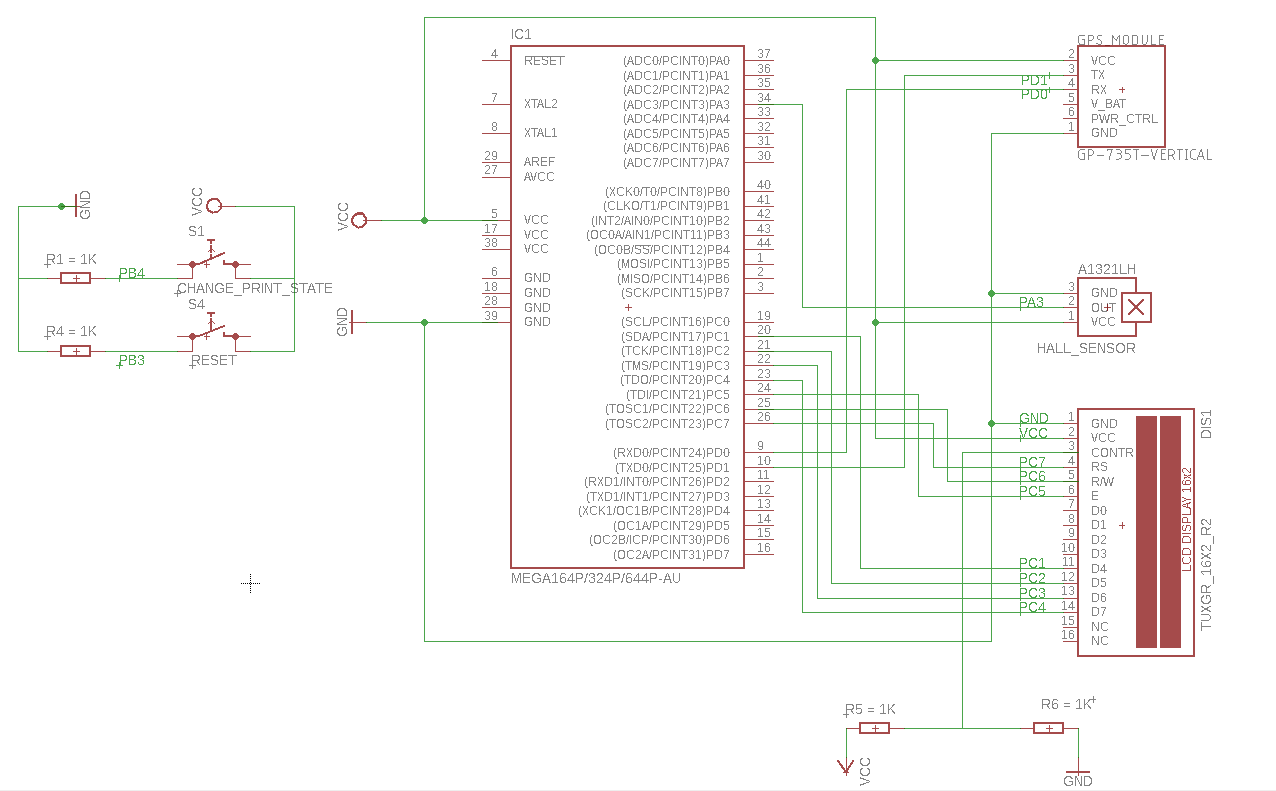Select the PC2 net label at LCD
Screen dimensions: 1276x791
pyautogui.click(x=1032, y=578)
